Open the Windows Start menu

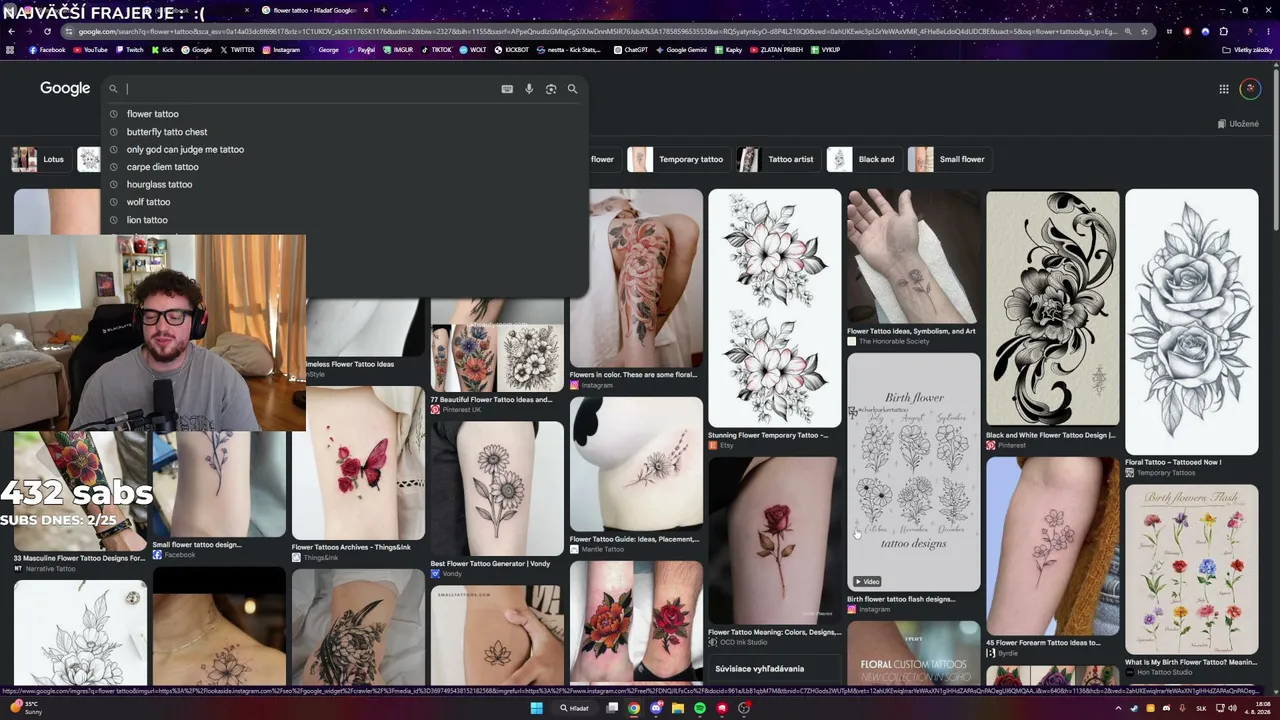pos(536,708)
